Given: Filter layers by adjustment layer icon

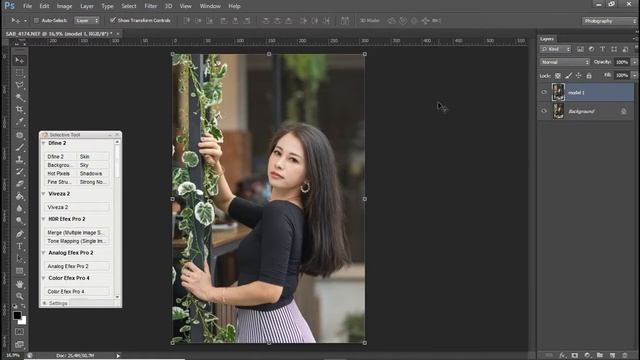Looking at the screenshot, I should point(591,49).
